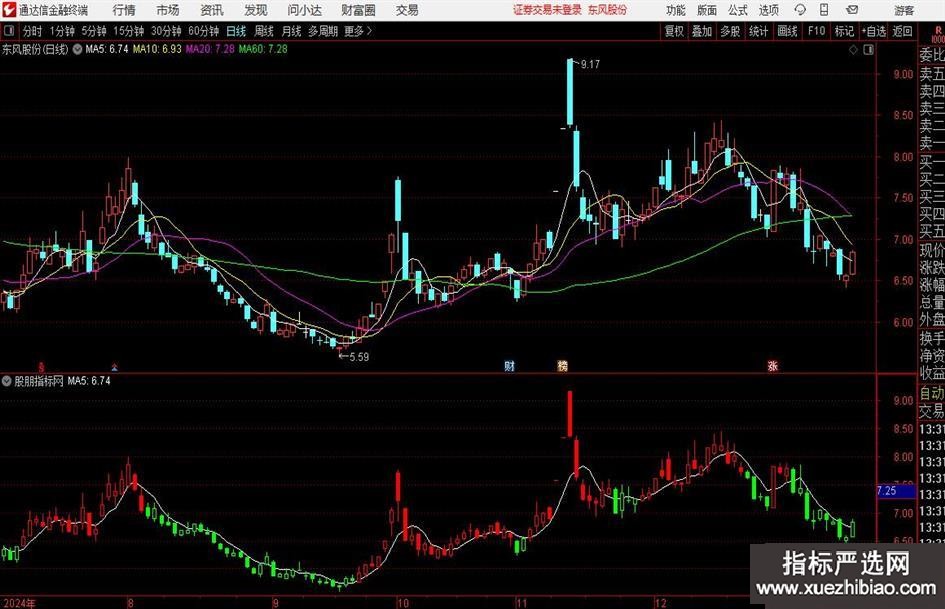
Task: Switch to the 分时 chart period
Action: (x=32, y=31)
